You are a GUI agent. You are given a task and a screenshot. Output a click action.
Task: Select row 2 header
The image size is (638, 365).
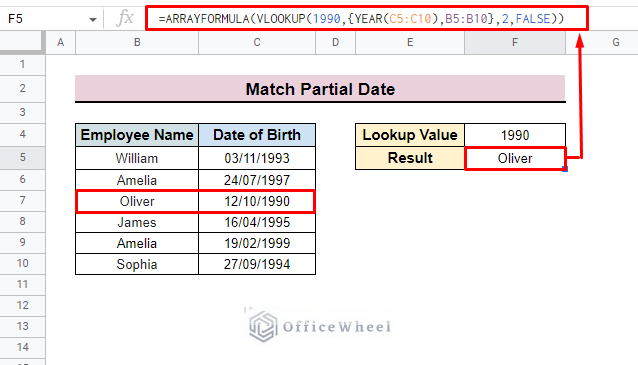tap(22, 88)
